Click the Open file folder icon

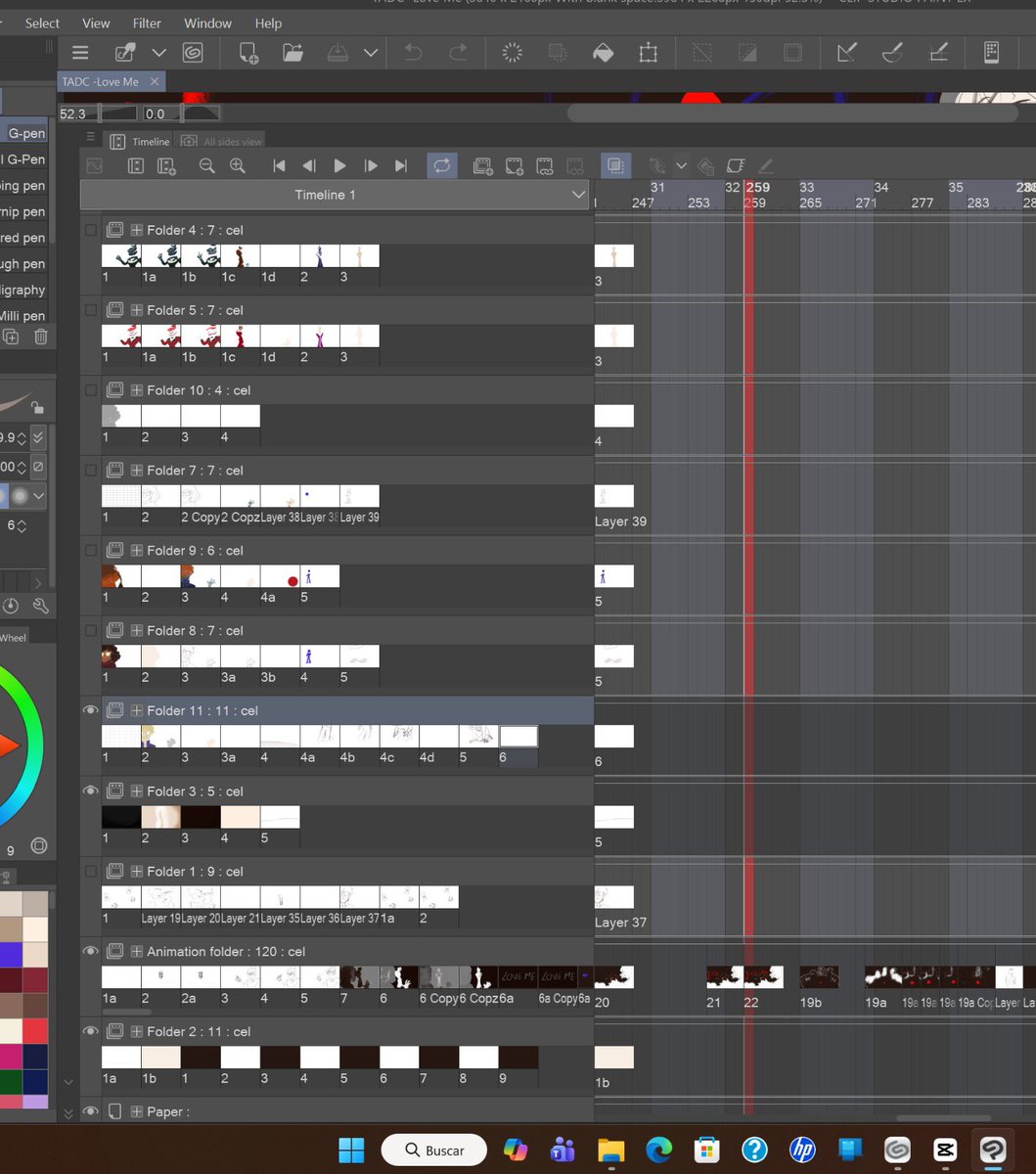point(293,53)
